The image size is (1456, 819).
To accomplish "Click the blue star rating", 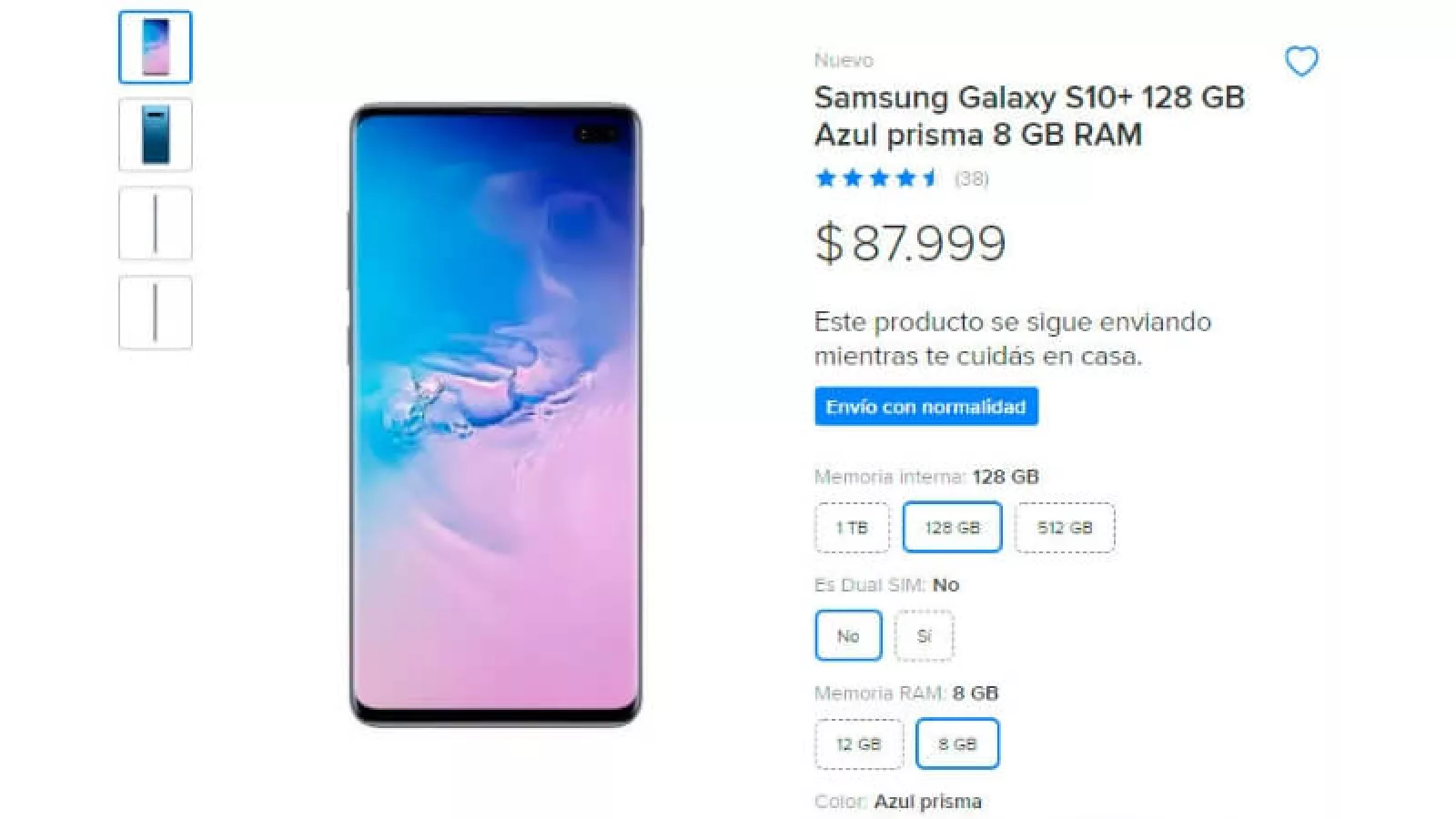I will pos(877,178).
